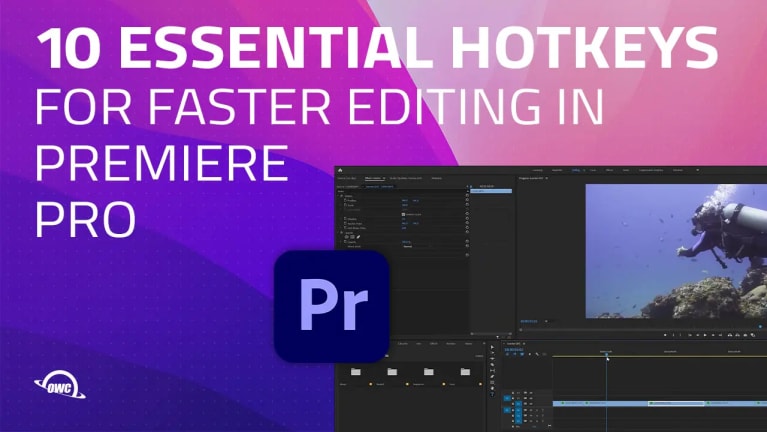767x432 pixels.
Task: Expand the Motion effect properties
Action: click(x=338, y=196)
